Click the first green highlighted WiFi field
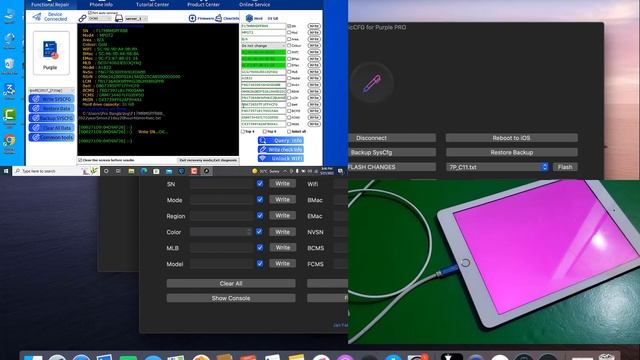 pos(263,52)
